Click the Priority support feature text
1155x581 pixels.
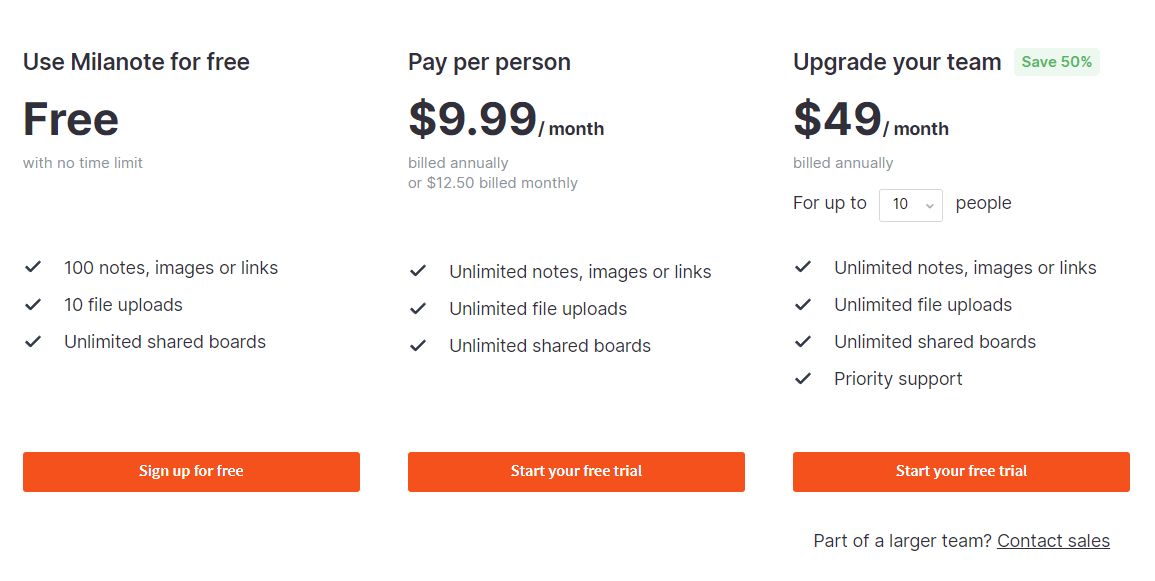[x=898, y=379]
